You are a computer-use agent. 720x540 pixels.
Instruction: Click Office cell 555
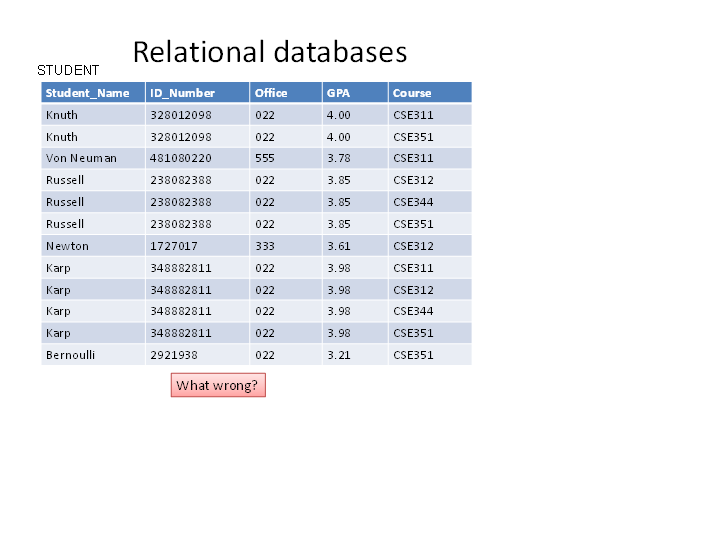click(x=286, y=158)
